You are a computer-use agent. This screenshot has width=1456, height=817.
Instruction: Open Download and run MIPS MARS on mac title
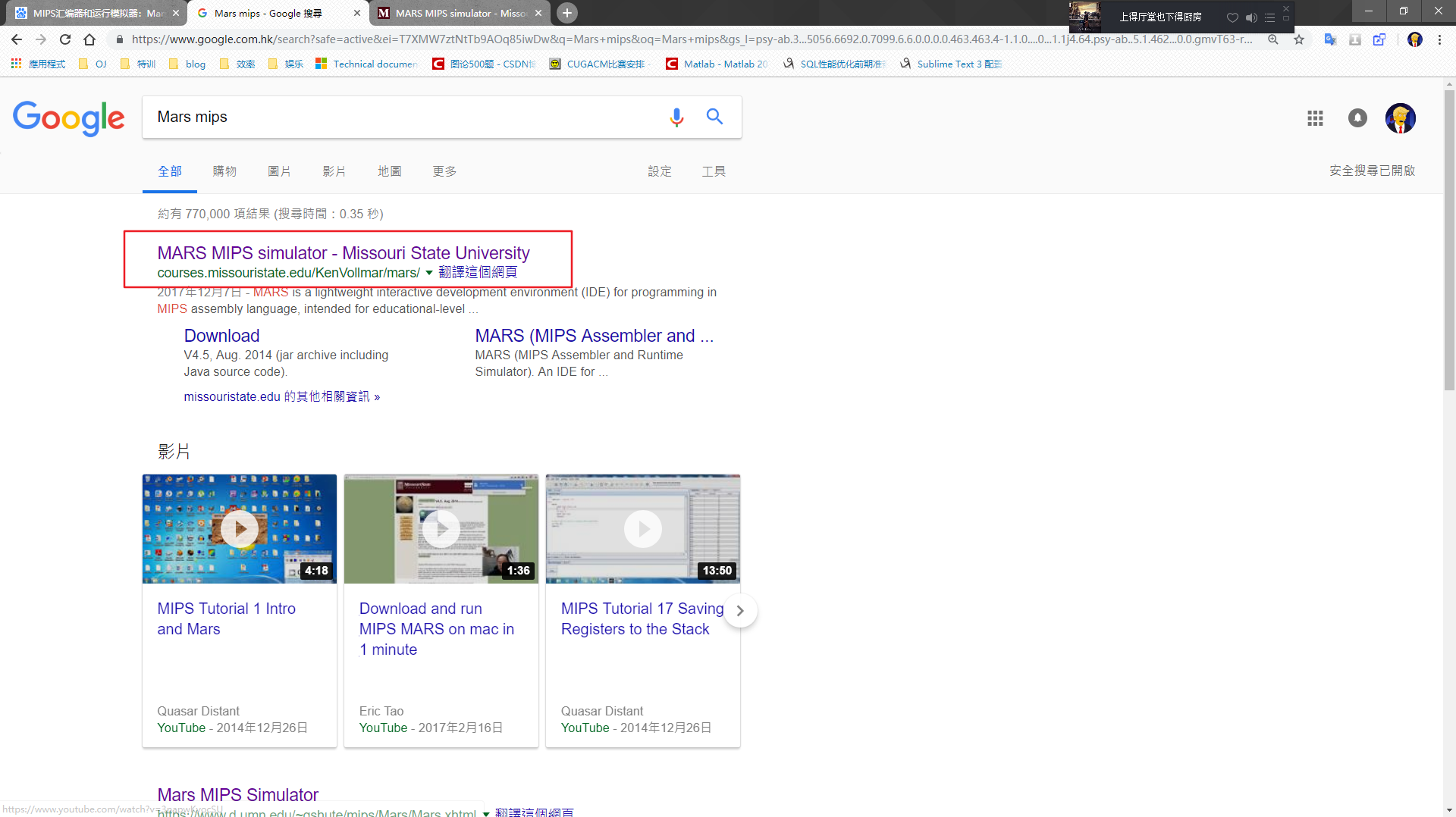(437, 629)
